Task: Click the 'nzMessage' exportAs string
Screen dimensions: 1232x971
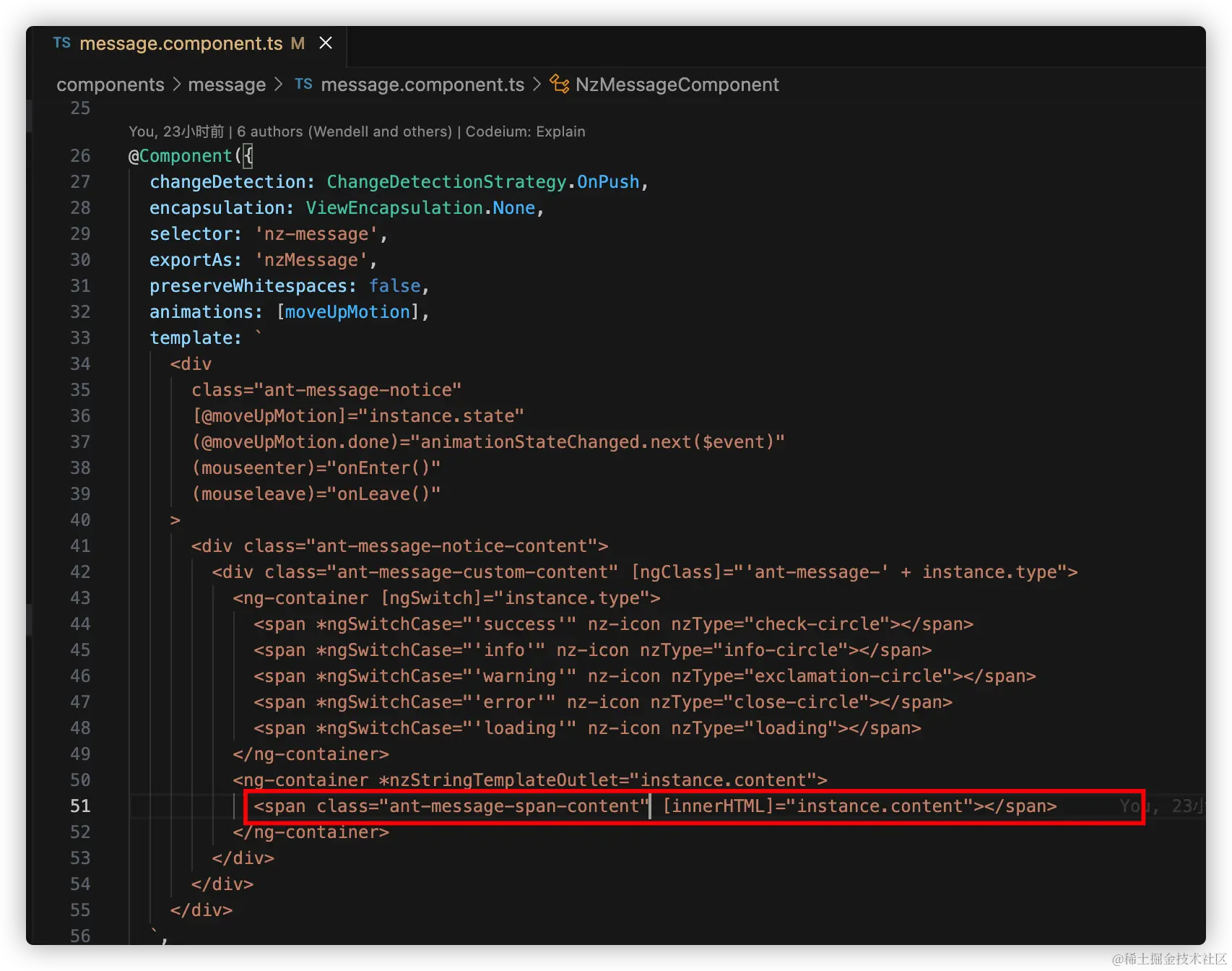Action: (x=311, y=260)
